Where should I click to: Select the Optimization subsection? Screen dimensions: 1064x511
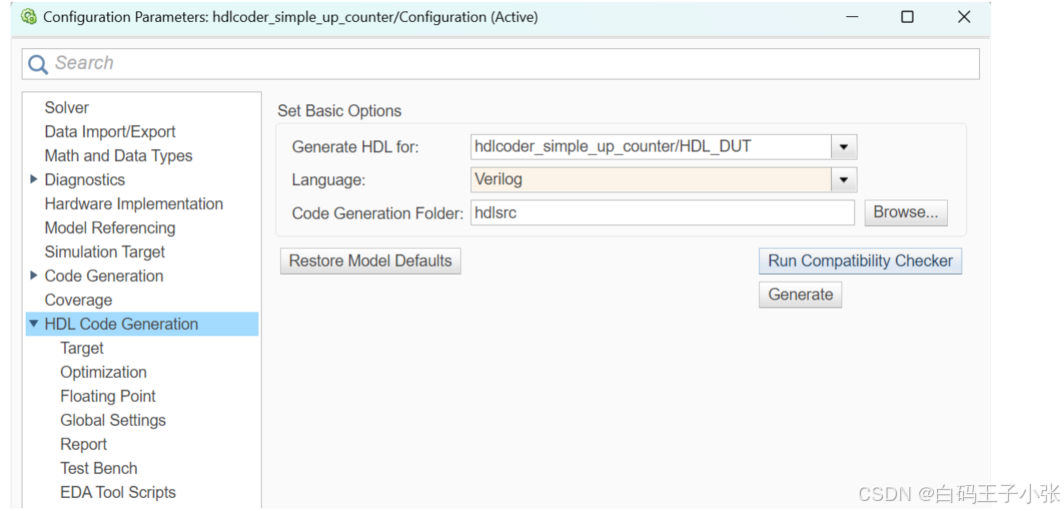[x=103, y=372]
